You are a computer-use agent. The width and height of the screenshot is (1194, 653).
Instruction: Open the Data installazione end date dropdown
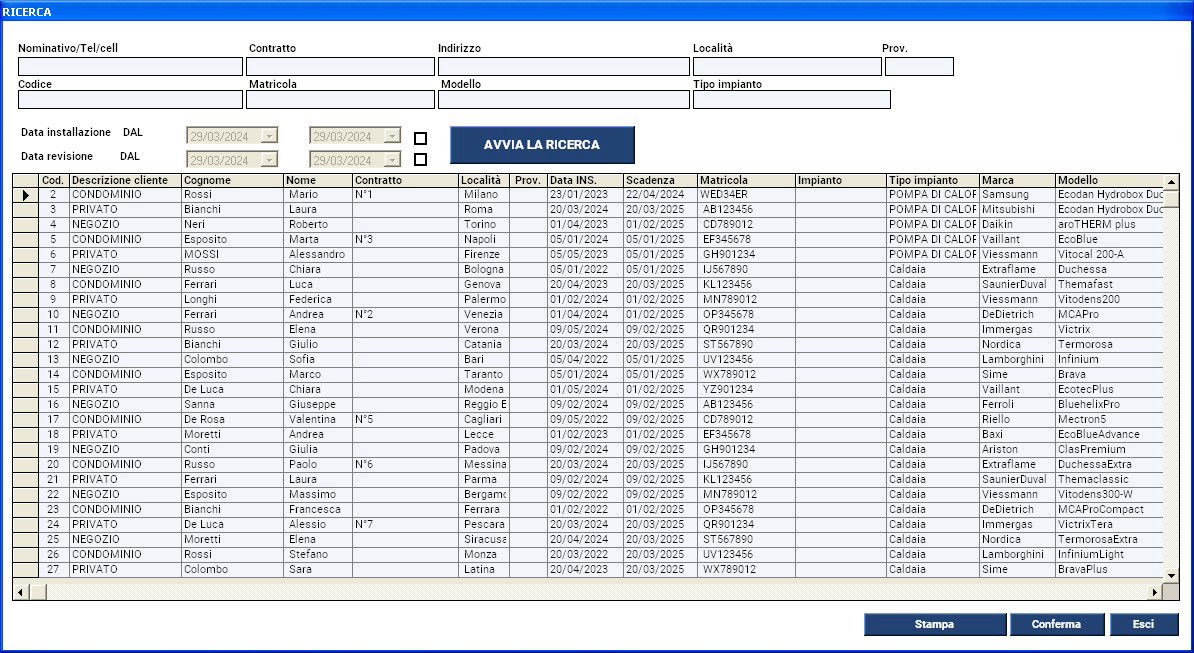tap(391, 136)
